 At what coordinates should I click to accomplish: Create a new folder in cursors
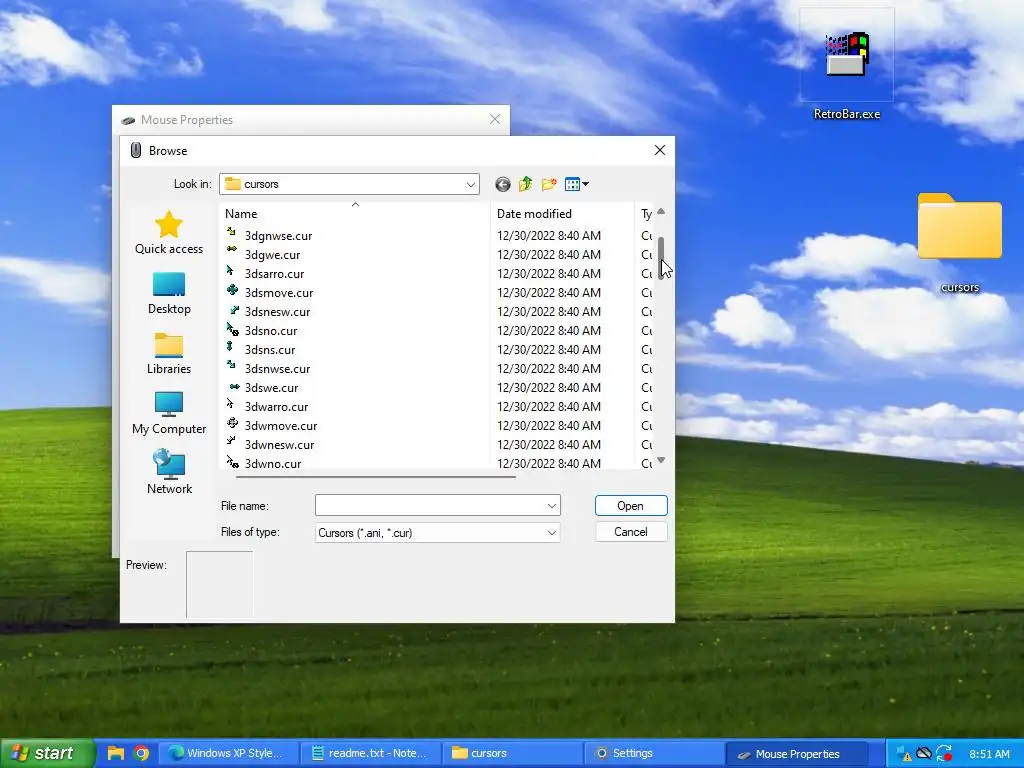549,184
